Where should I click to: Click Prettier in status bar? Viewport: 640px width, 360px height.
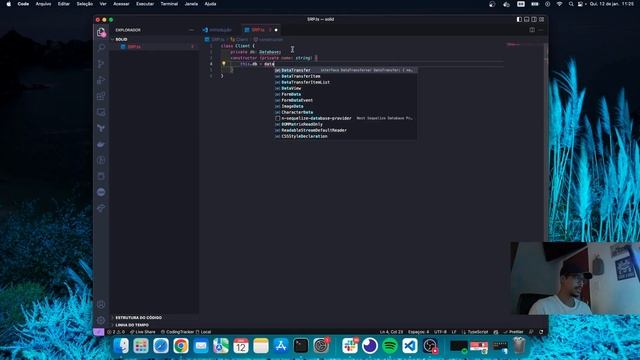click(513, 332)
